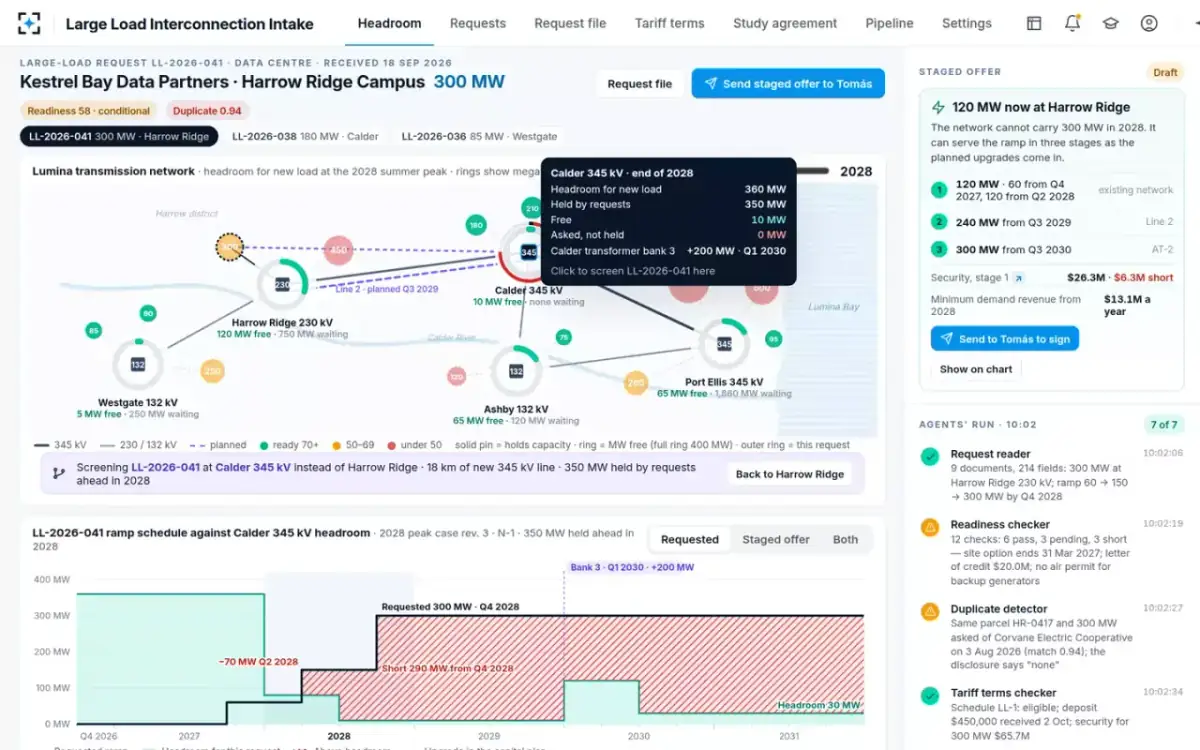
Task: Select request chip LL-2026-038 Calder
Action: (x=305, y=137)
